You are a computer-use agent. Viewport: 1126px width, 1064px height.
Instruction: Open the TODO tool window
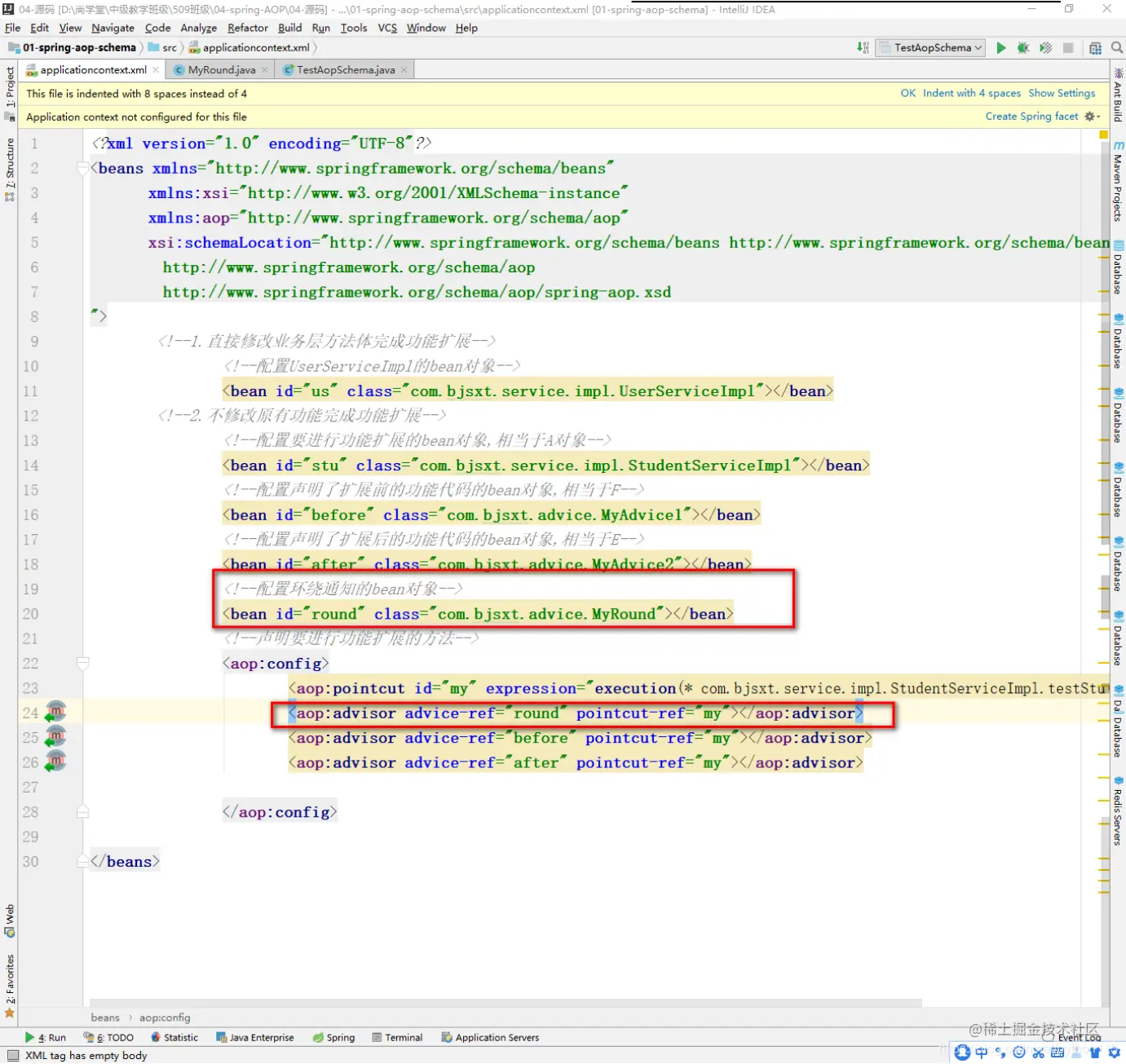108,1038
